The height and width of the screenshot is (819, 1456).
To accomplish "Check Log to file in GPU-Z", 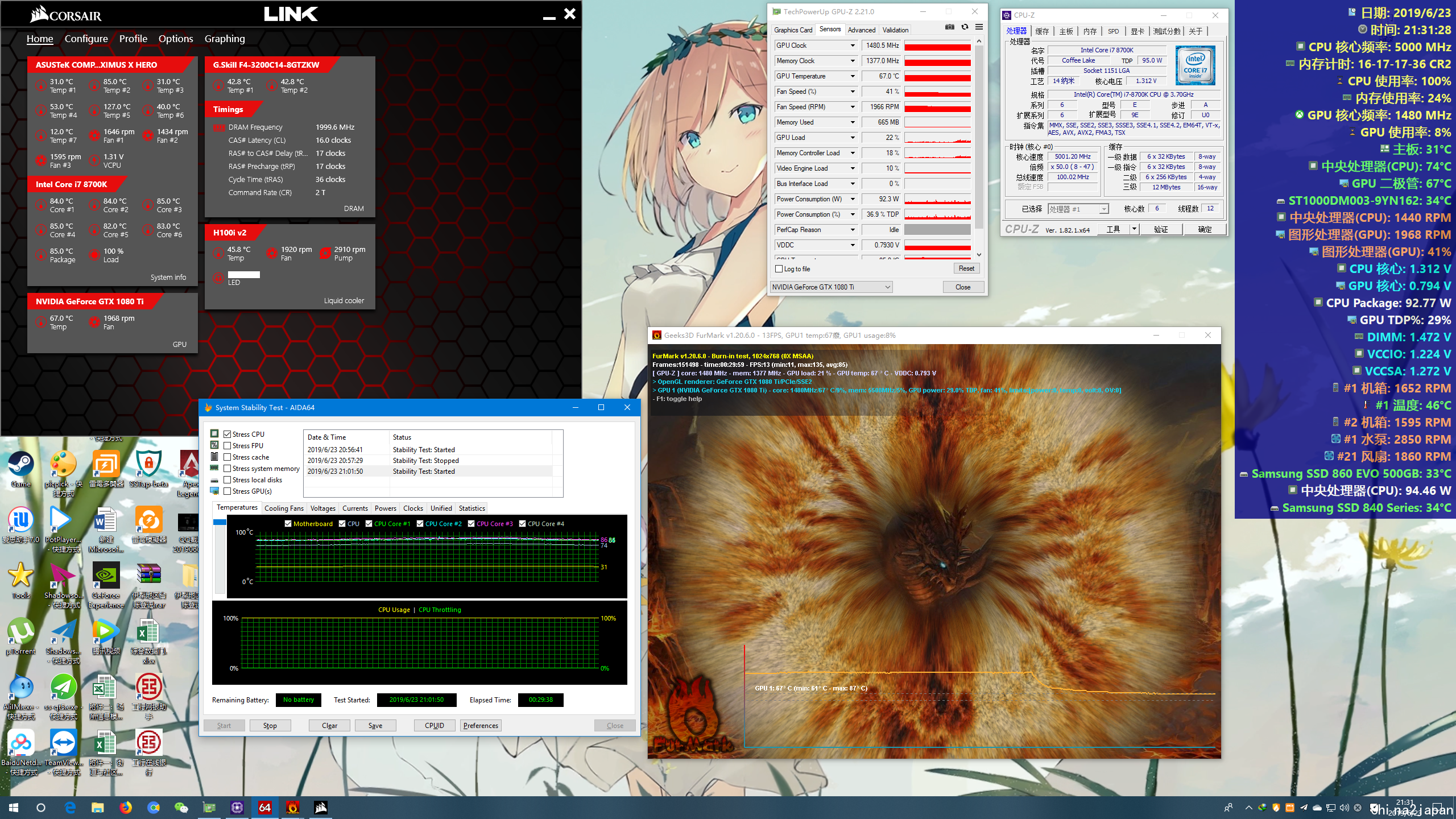I will [x=779, y=268].
